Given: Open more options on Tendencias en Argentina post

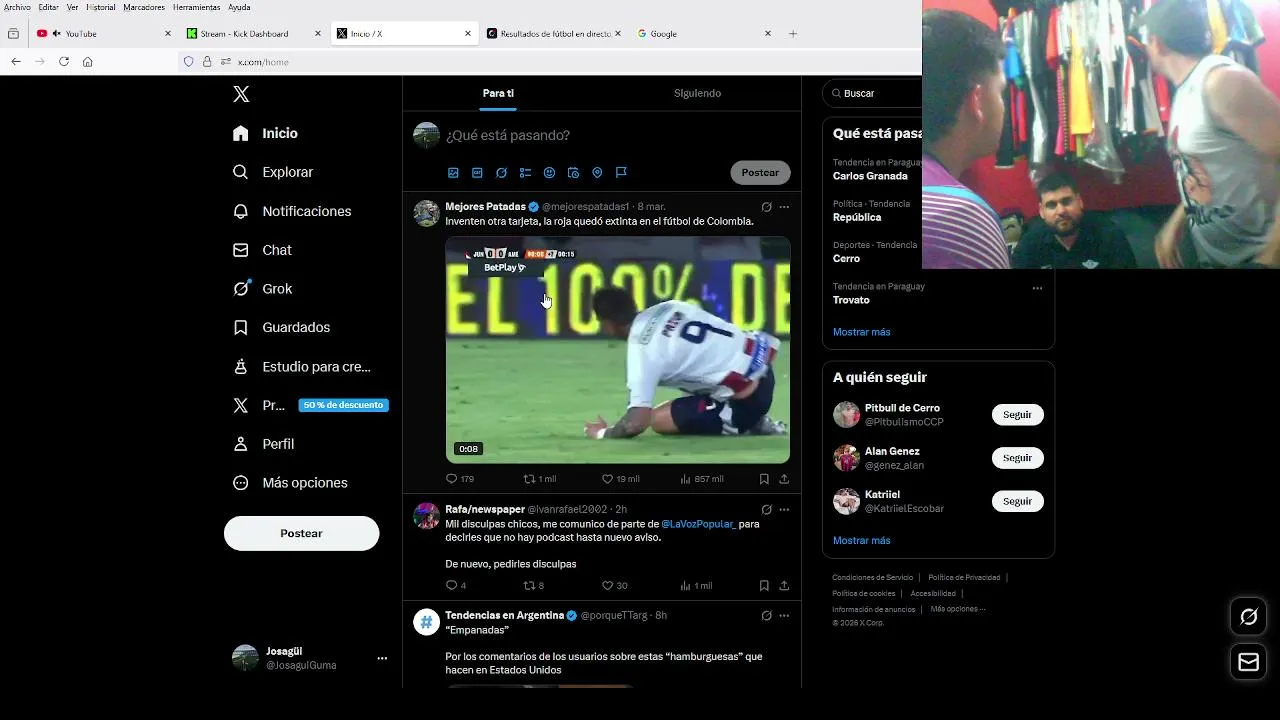Looking at the screenshot, I should point(784,616).
